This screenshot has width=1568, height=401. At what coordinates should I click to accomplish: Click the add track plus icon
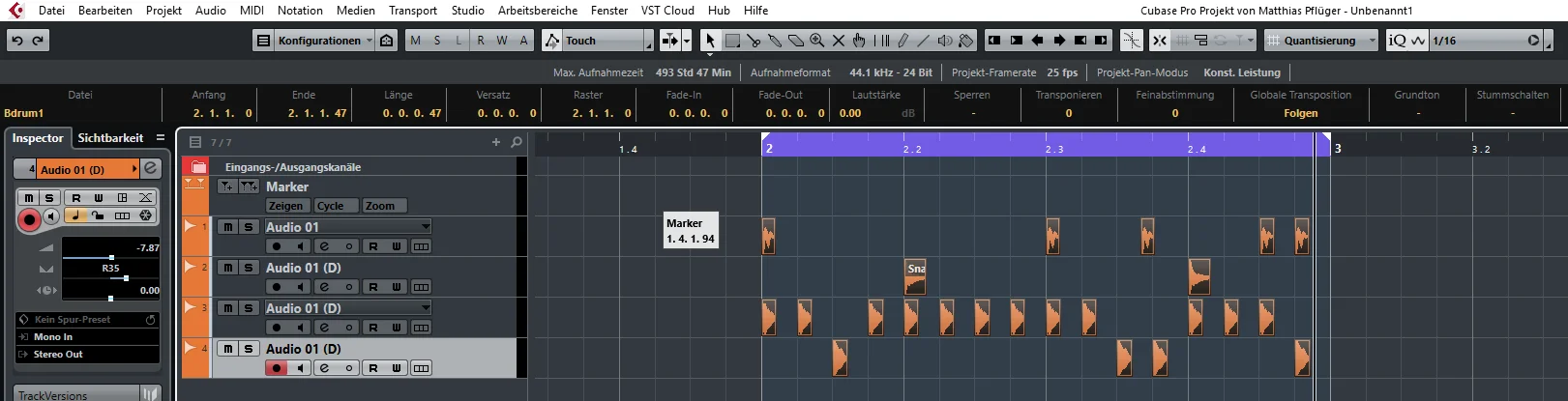pos(496,142)
